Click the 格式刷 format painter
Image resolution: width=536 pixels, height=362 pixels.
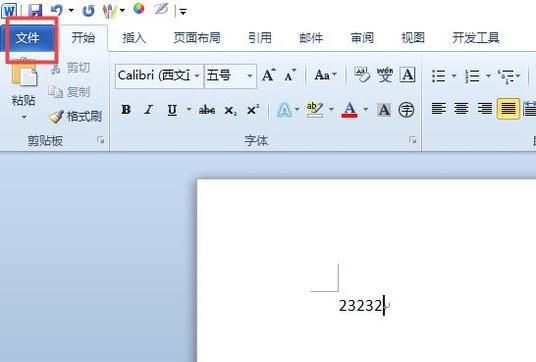point(76,117)
